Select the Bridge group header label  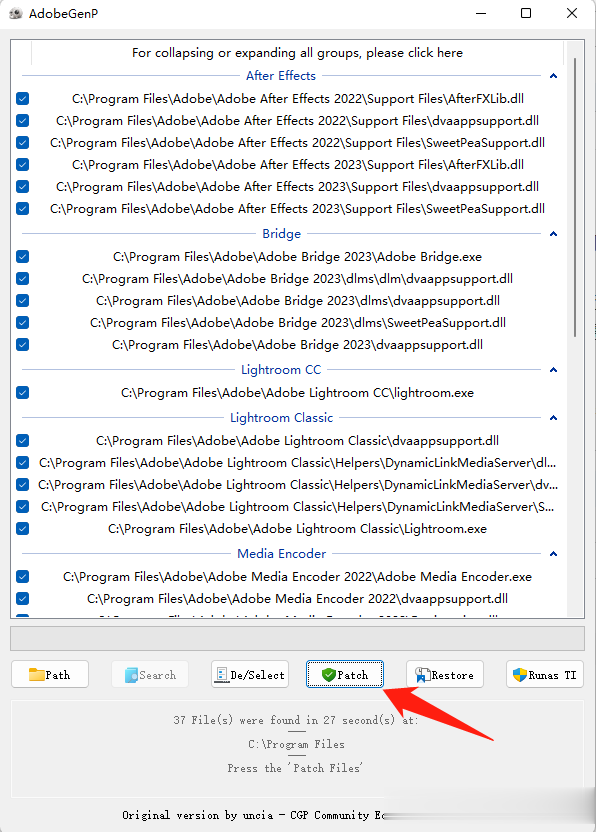tap(281, 234)
